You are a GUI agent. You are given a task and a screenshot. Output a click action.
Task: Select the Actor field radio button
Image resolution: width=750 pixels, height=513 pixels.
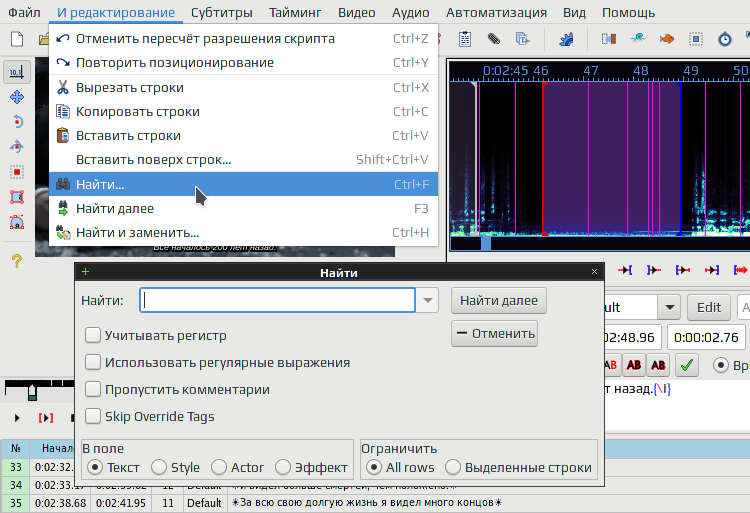coord(219,467)
